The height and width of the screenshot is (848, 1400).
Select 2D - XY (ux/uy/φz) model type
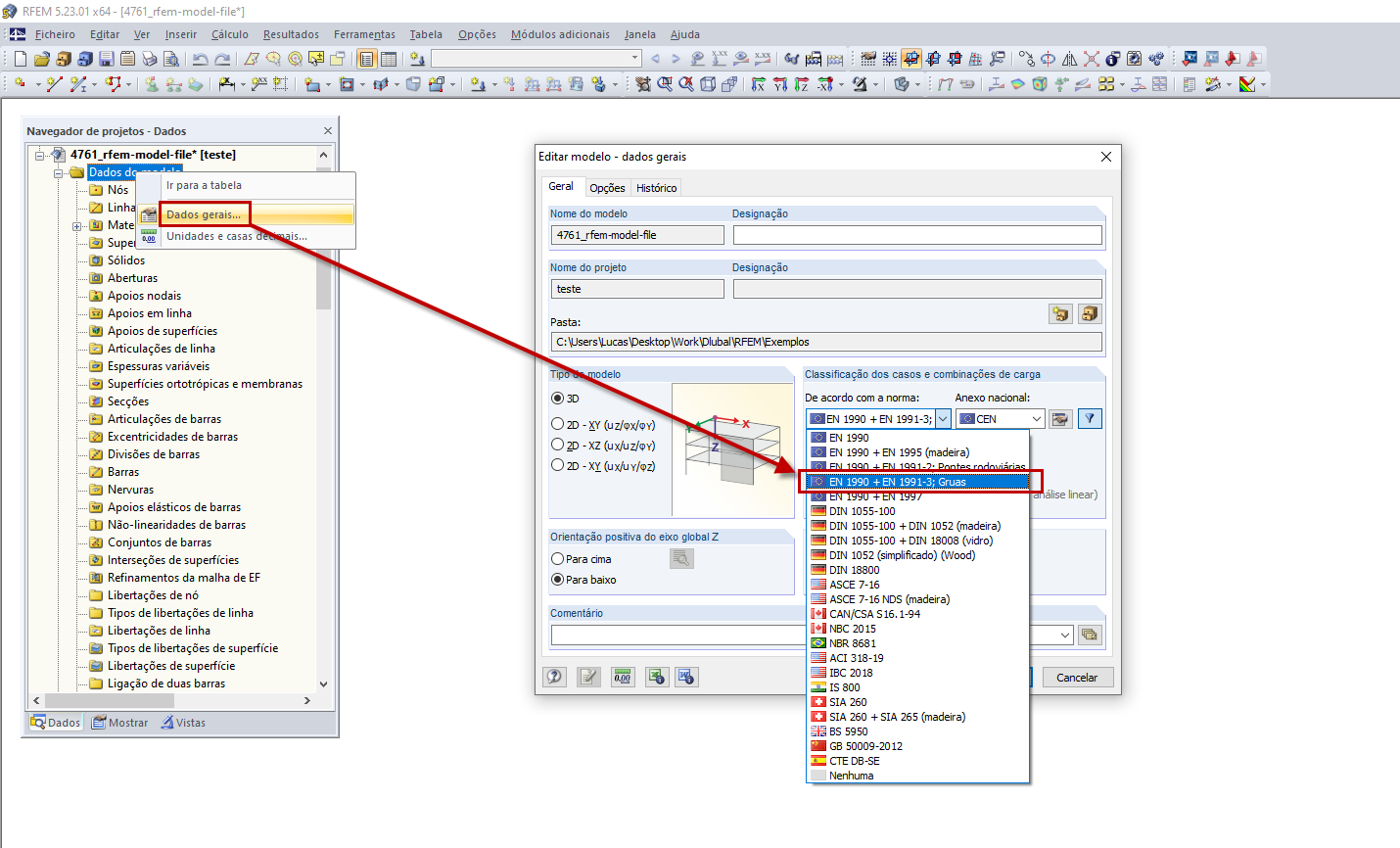tap(558, 466)
